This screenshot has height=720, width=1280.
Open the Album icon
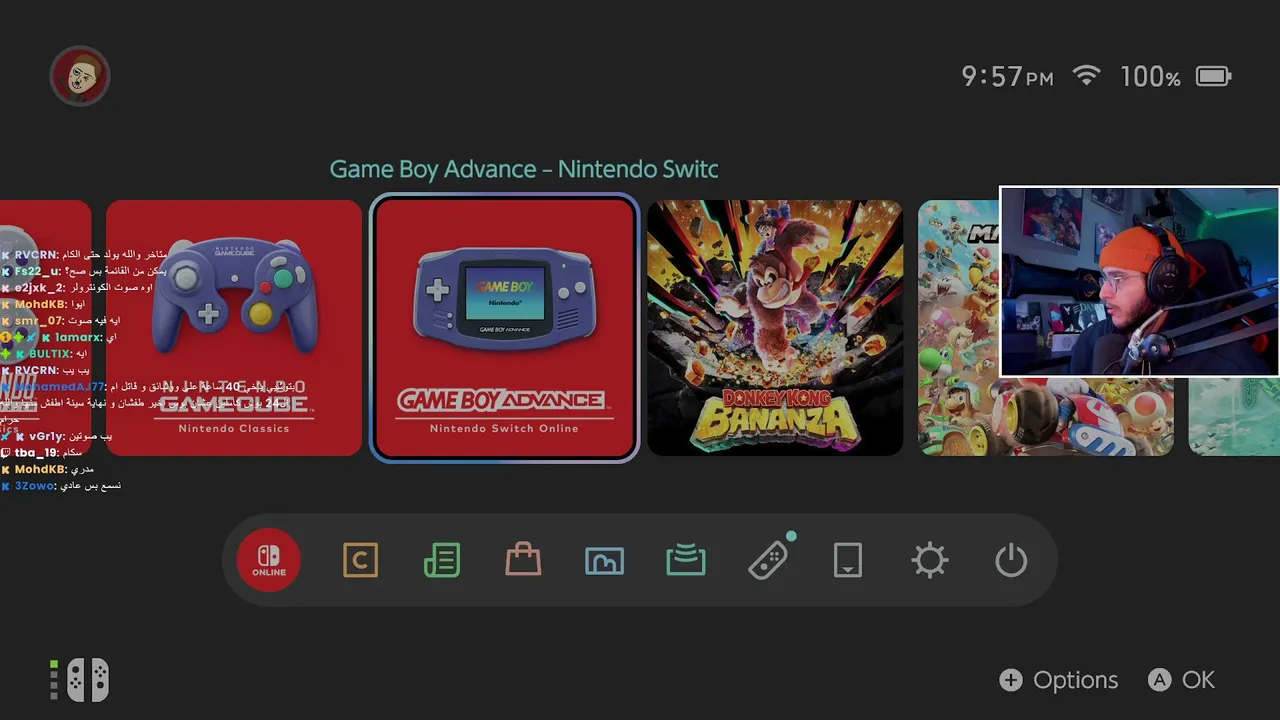click(x=604, y=561)
